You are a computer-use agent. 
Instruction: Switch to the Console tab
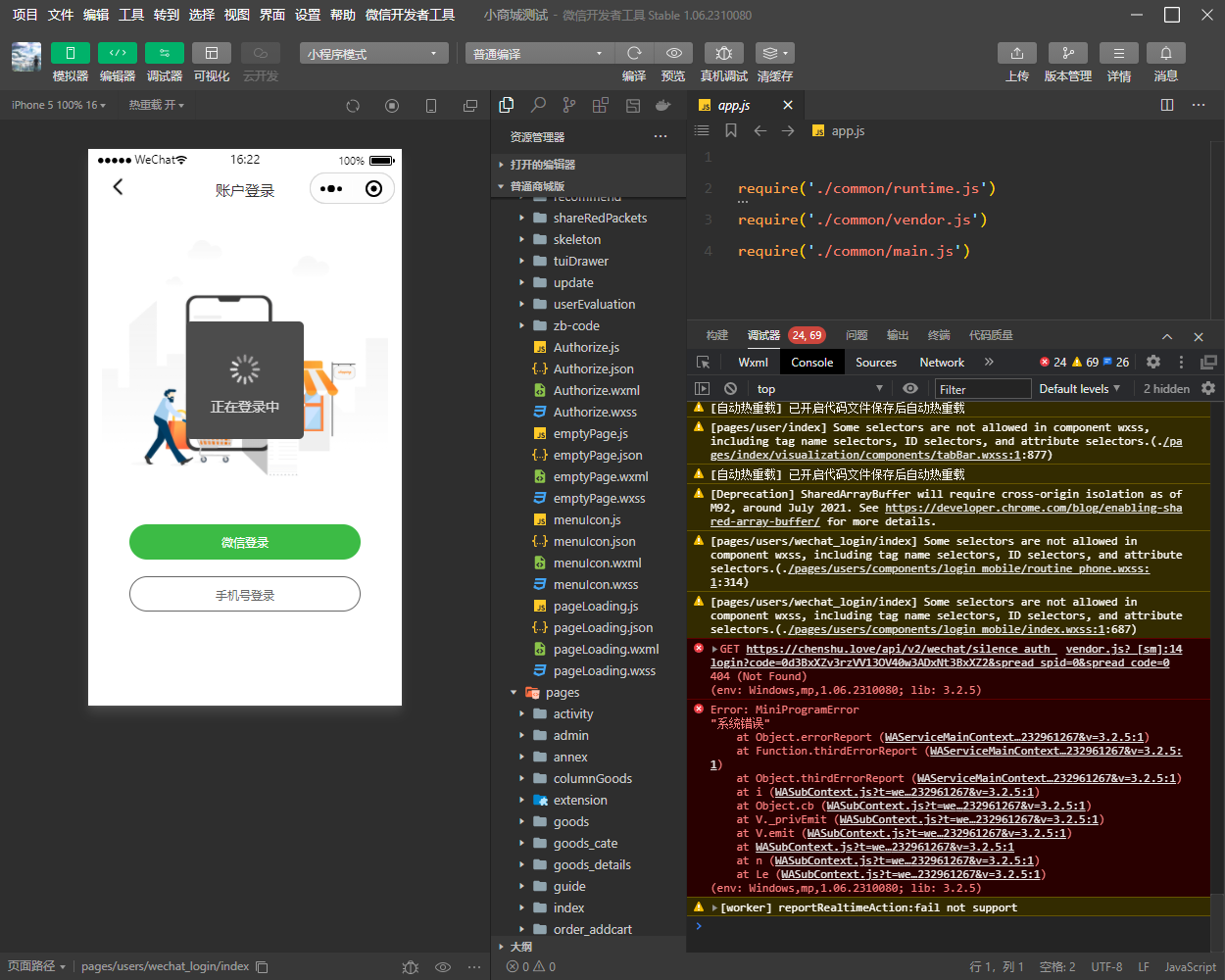coord(812,362)
